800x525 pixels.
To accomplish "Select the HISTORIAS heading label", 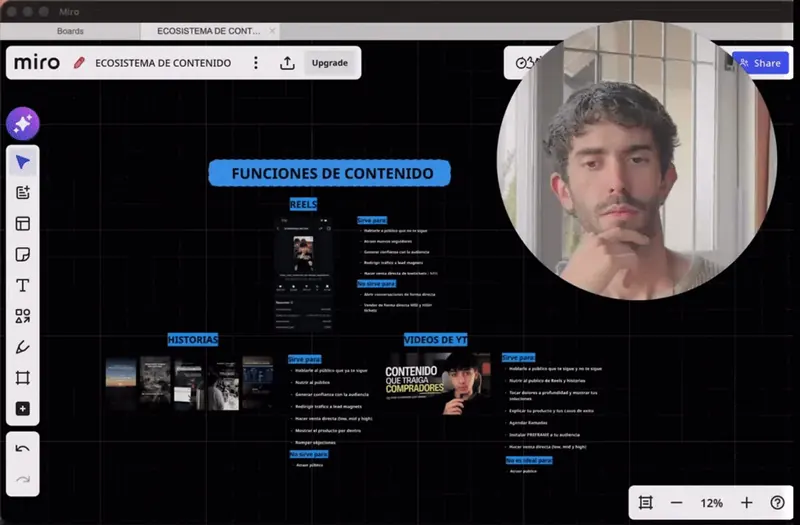I will pos(192,339).
